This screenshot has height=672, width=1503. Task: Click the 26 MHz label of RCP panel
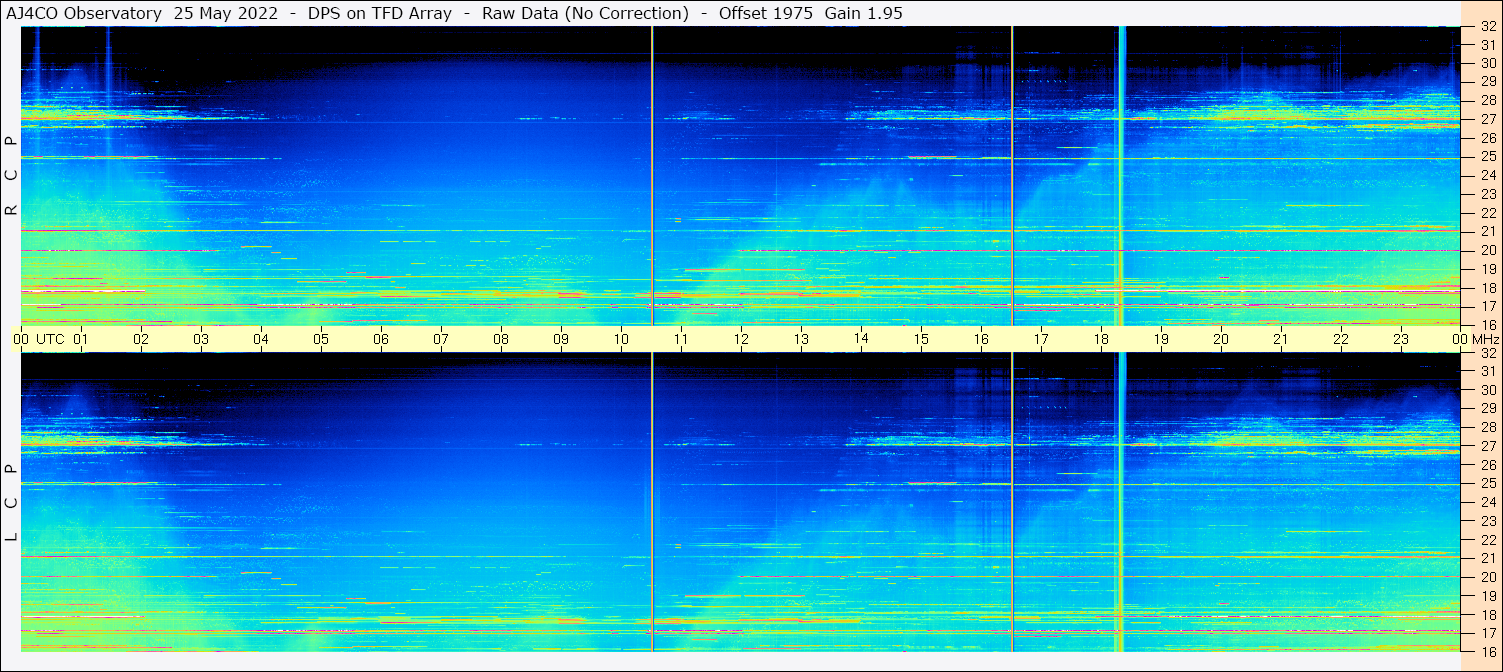pos(1488,138)
